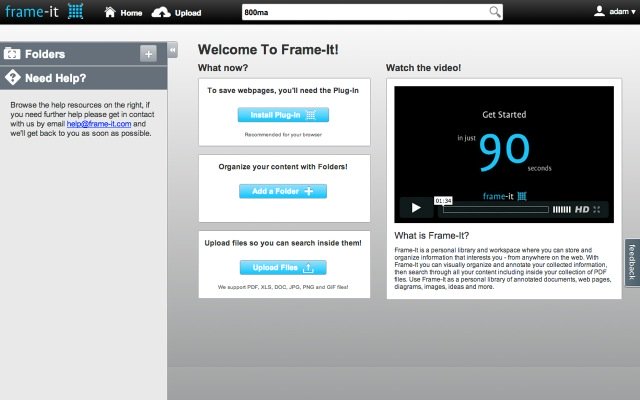Click the Add a Folder button
The height and width of the screenshot is (400, 640).
coord(283,191)
